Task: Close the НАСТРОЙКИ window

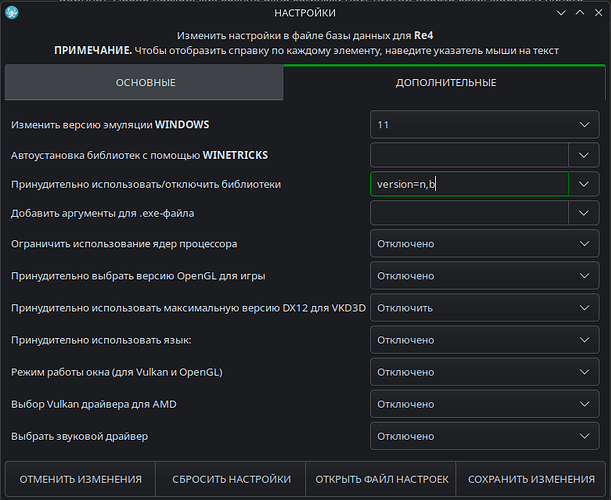Action: [595, 13]
